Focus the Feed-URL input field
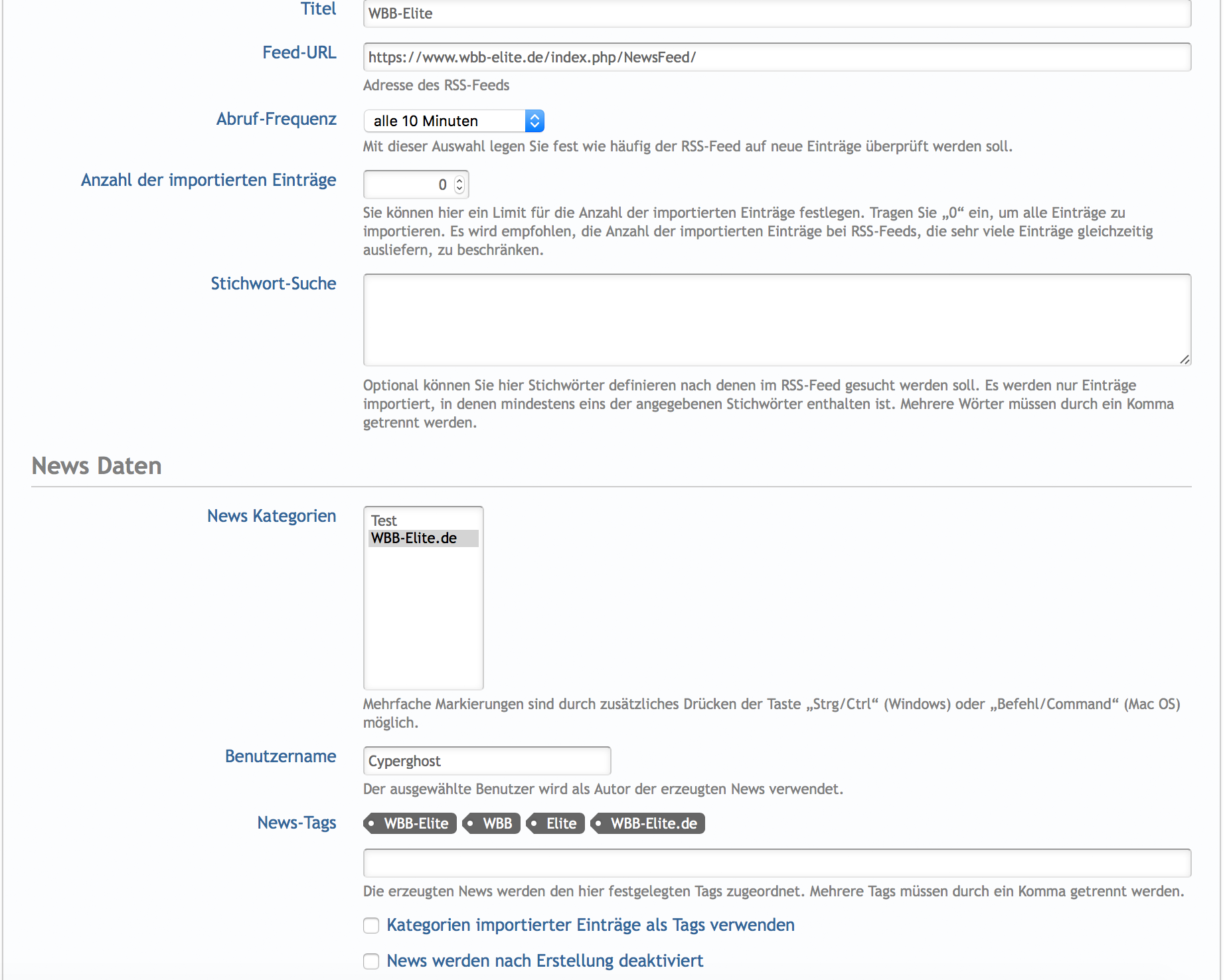This screenshot has width=1227, height=980. [x=777, y=58]
